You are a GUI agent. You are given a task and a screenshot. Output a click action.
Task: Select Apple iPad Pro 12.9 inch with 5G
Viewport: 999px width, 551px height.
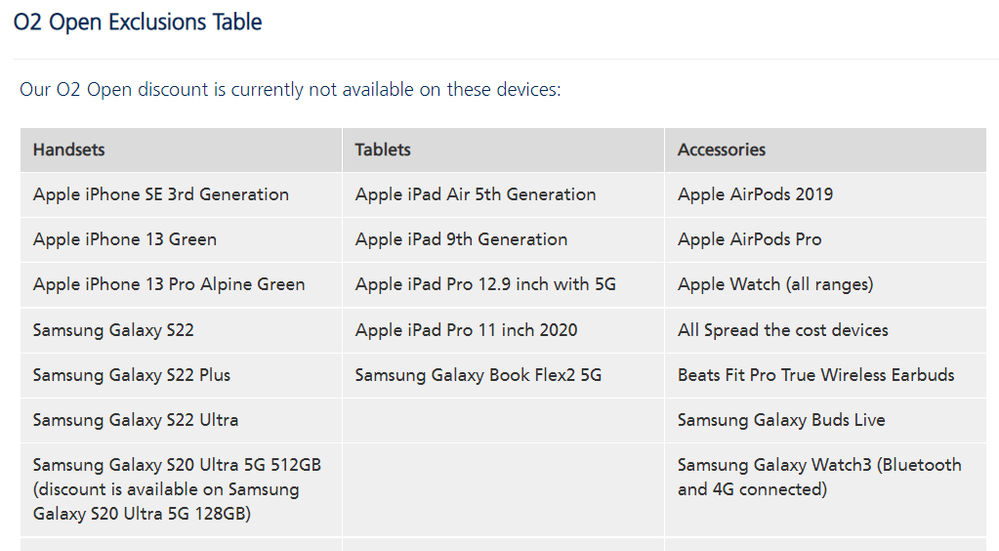[485, 285]
